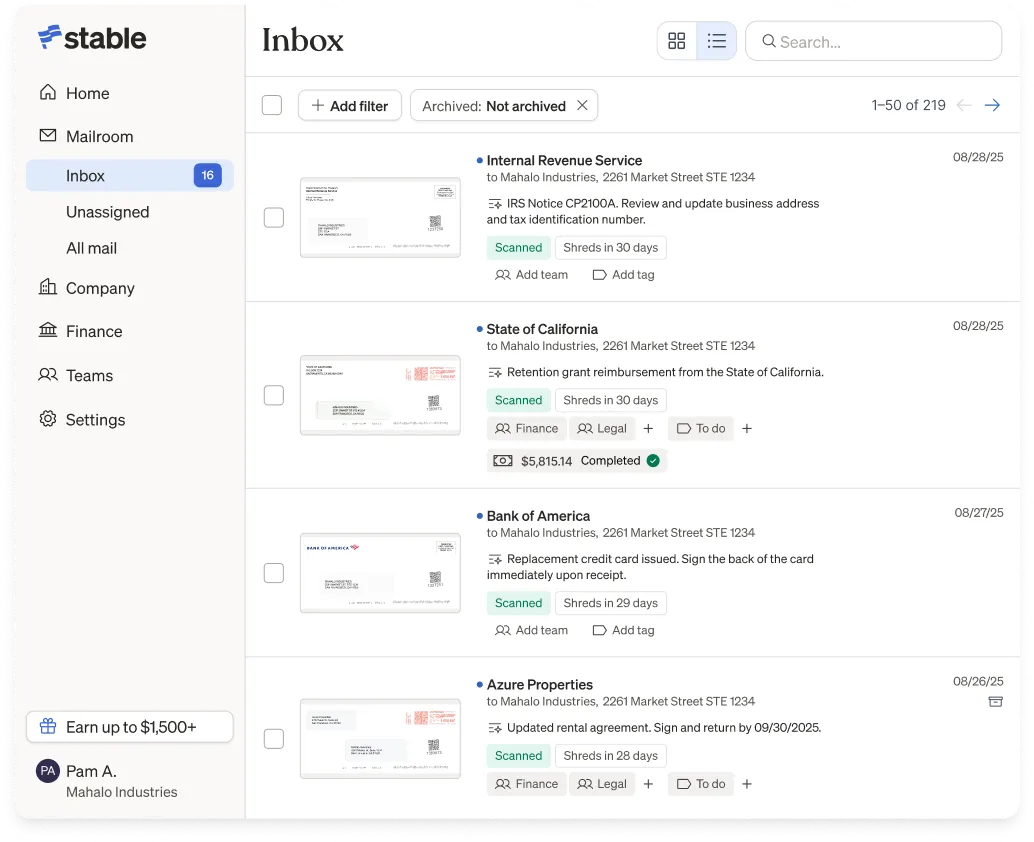The image size is (1034, 842).
Task: Check the Azure Properties mail checkbox
Action: (x=274, y=738)
